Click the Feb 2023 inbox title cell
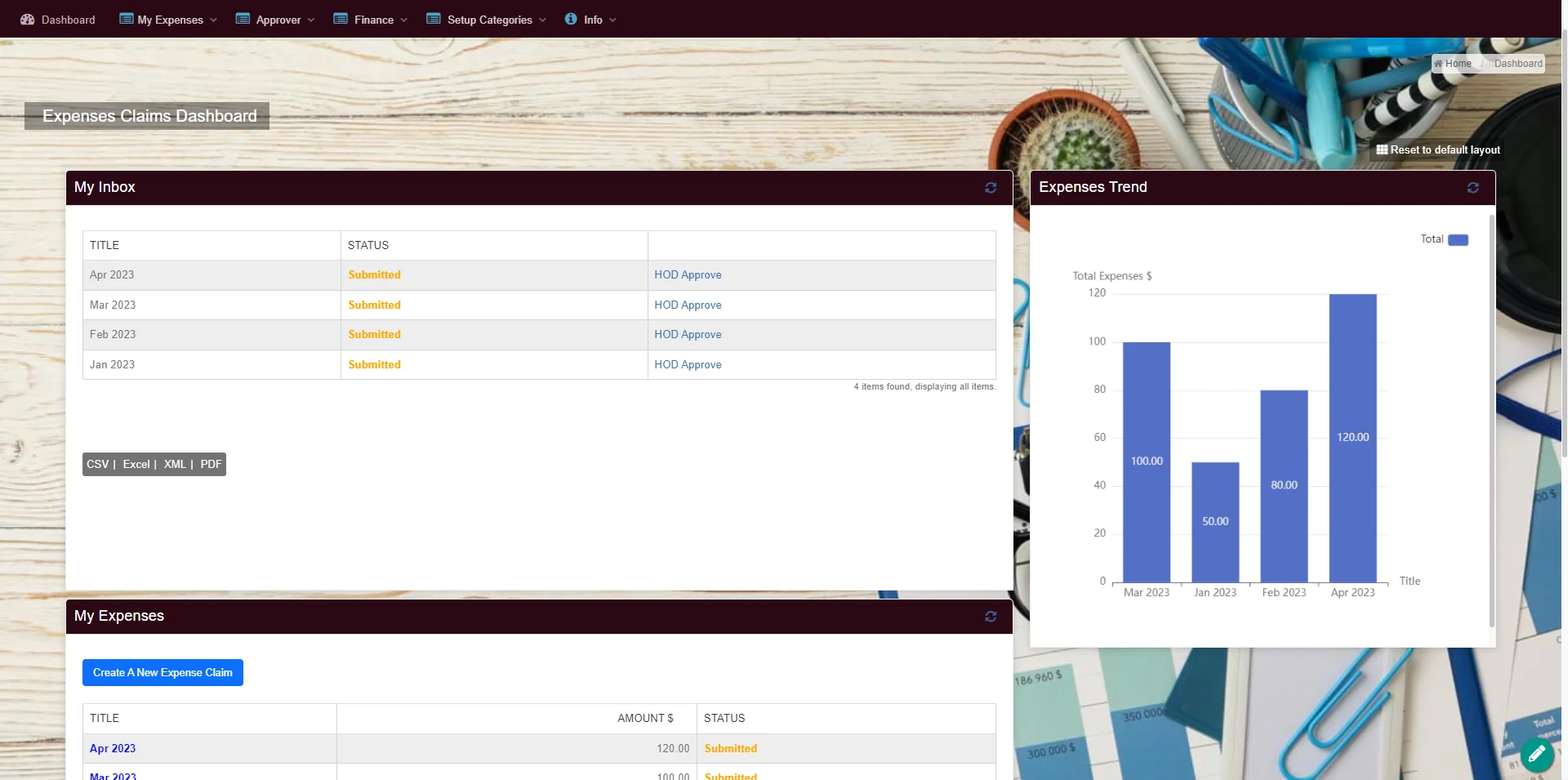 (x=212, y=335)
